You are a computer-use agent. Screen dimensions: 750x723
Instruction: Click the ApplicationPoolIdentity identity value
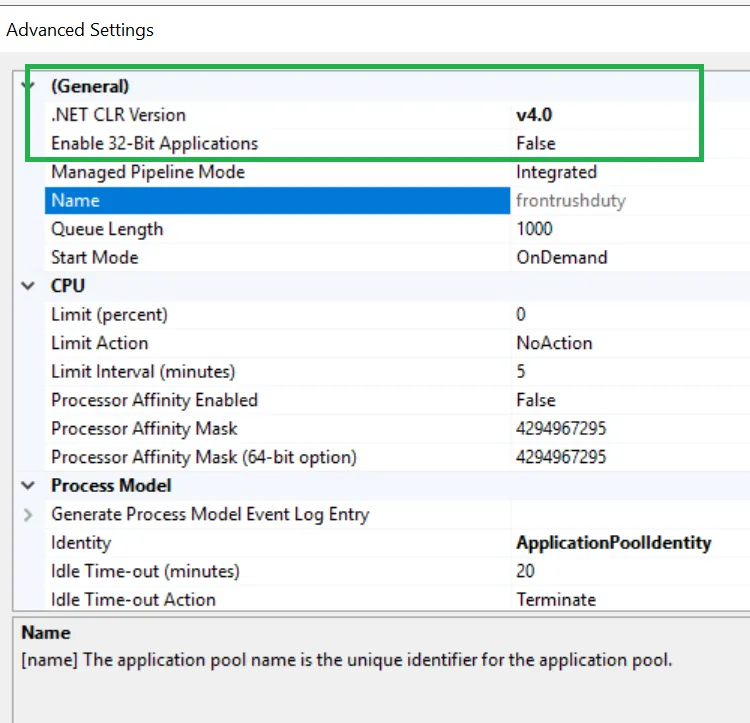coord(613,543)
